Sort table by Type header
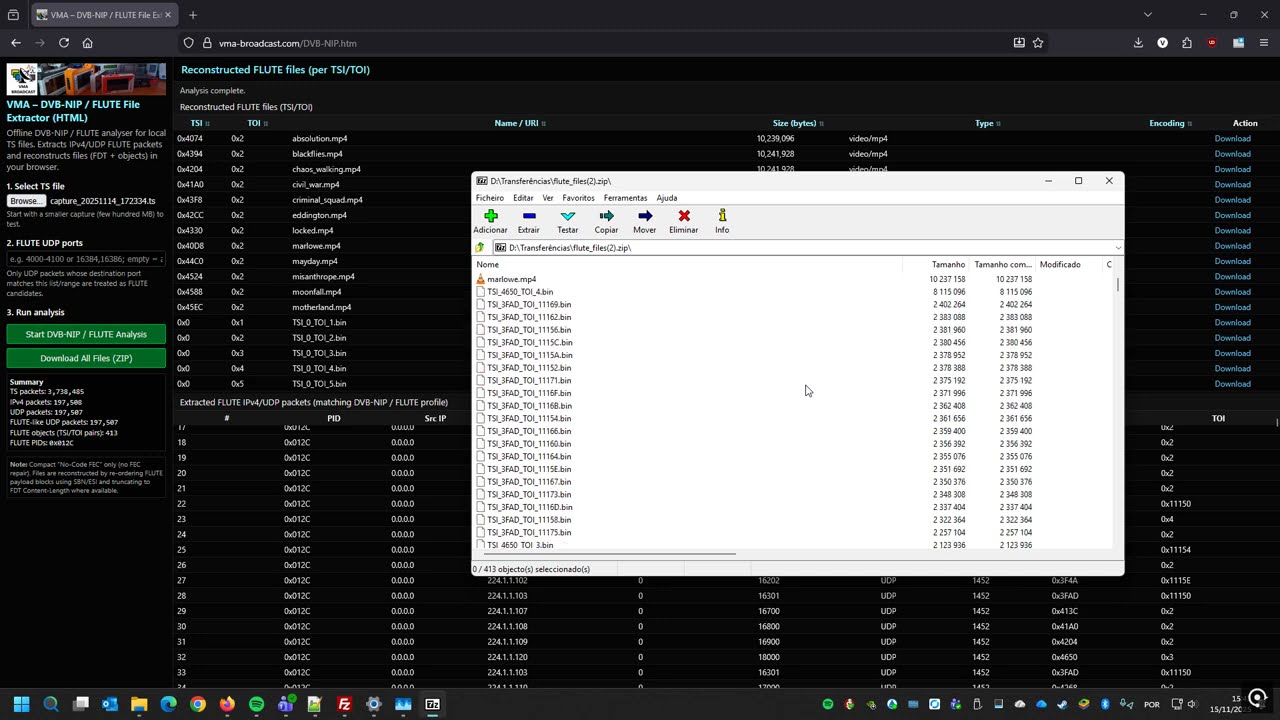1280x720 pixels. (987, 123)
